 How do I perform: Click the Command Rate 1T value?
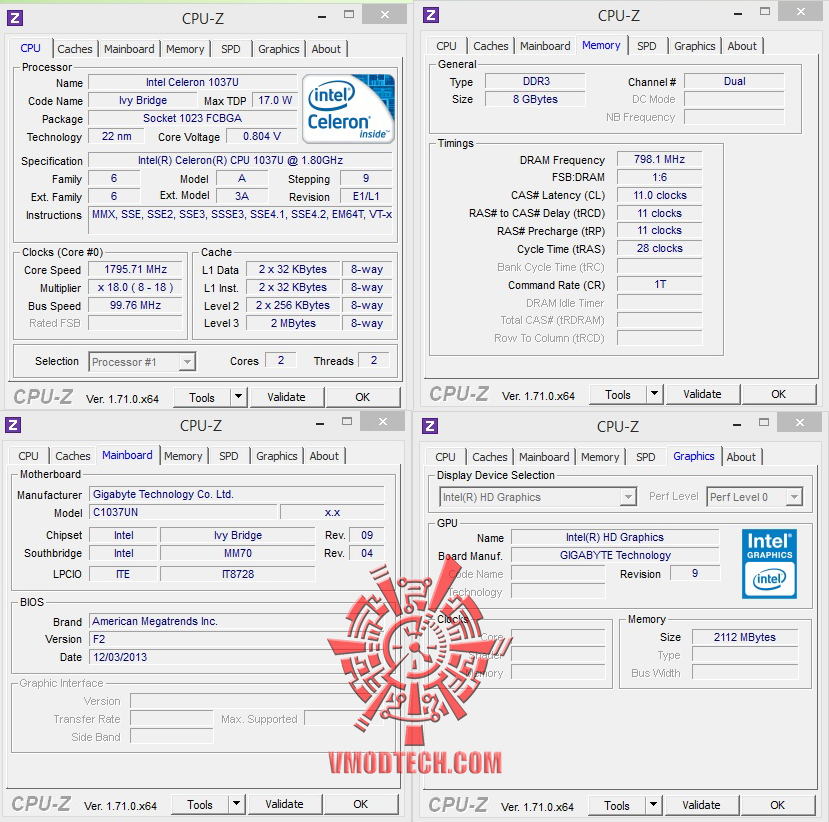(659, 284)
